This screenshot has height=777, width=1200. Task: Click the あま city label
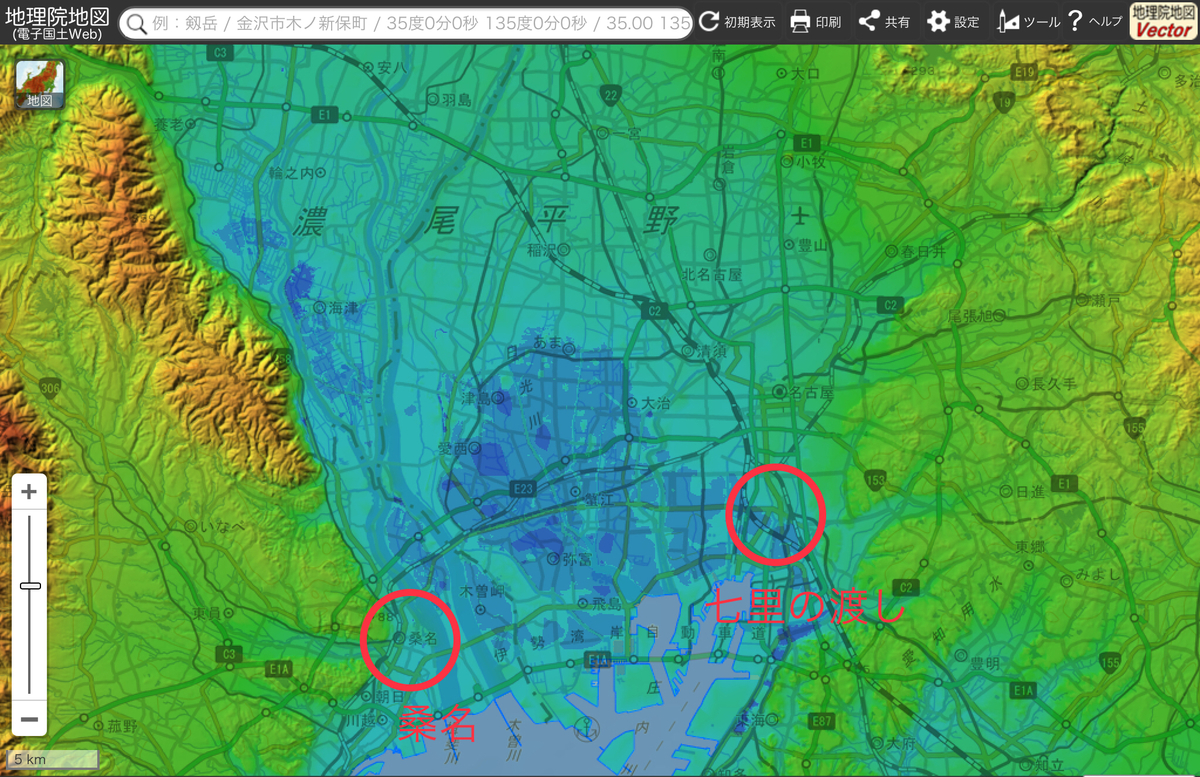coord(547,343)
